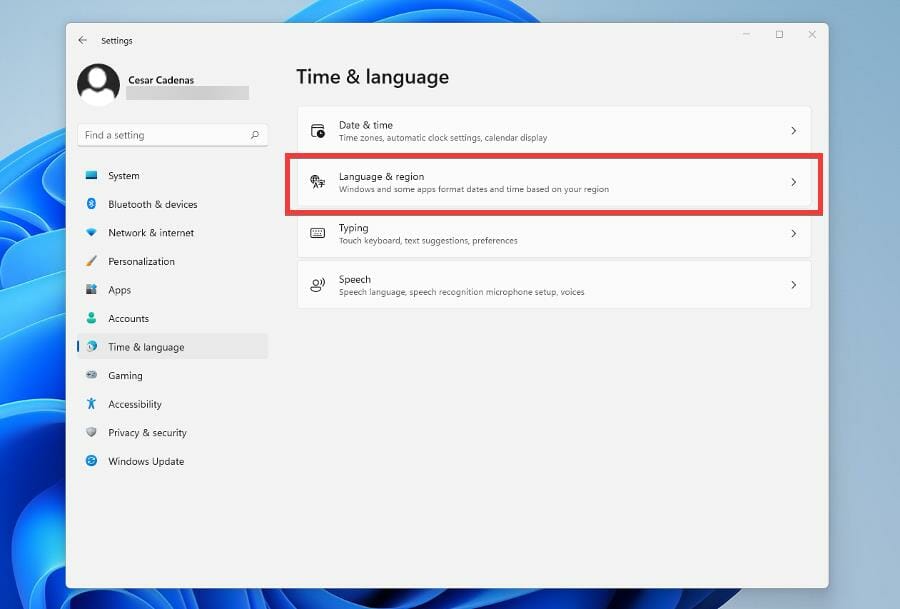Select Network & internet
900x609 pixels.
click(151, 232)
